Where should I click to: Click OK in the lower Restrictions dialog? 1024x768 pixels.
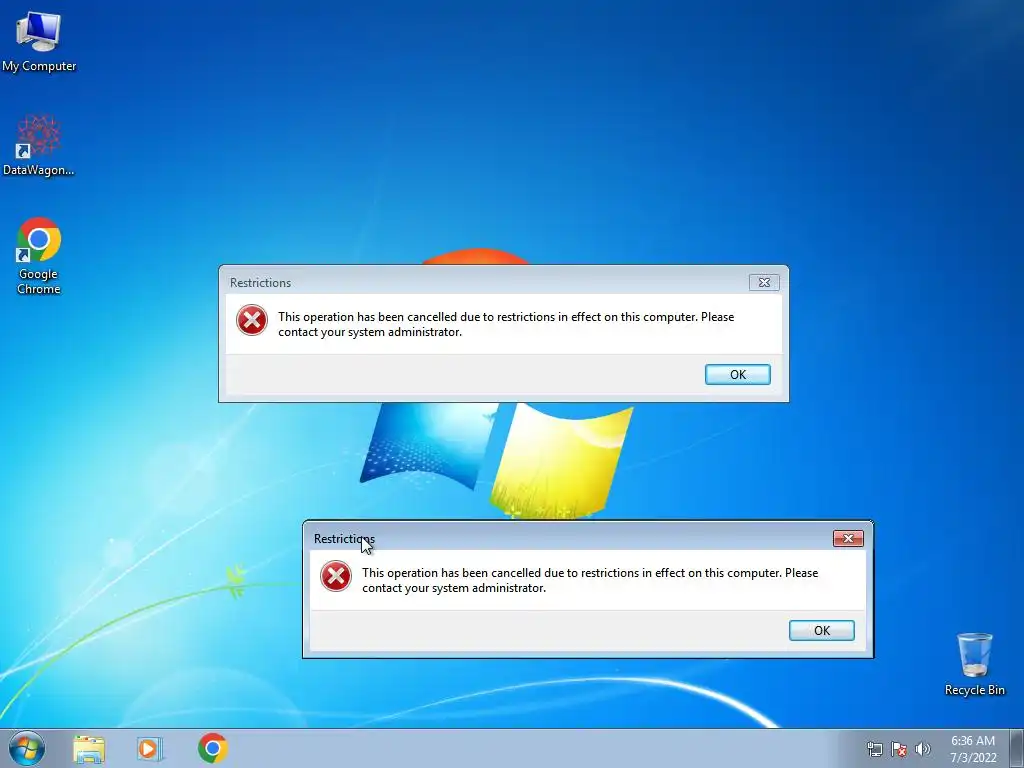(822, 630)
